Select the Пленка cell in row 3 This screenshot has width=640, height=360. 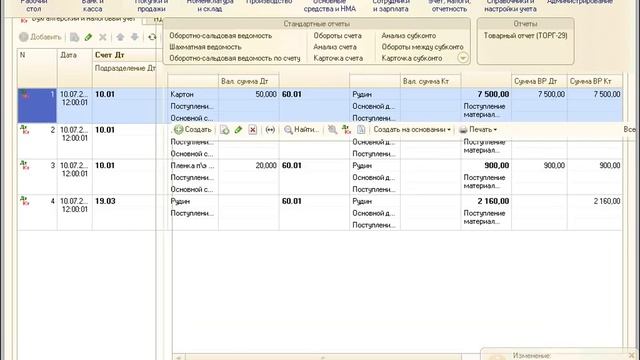tap(193, 166)
